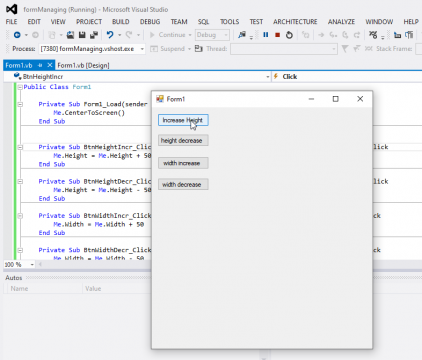
Task: Open the BtnHeightIncr class name dropdown
Action: coord(267,77)
